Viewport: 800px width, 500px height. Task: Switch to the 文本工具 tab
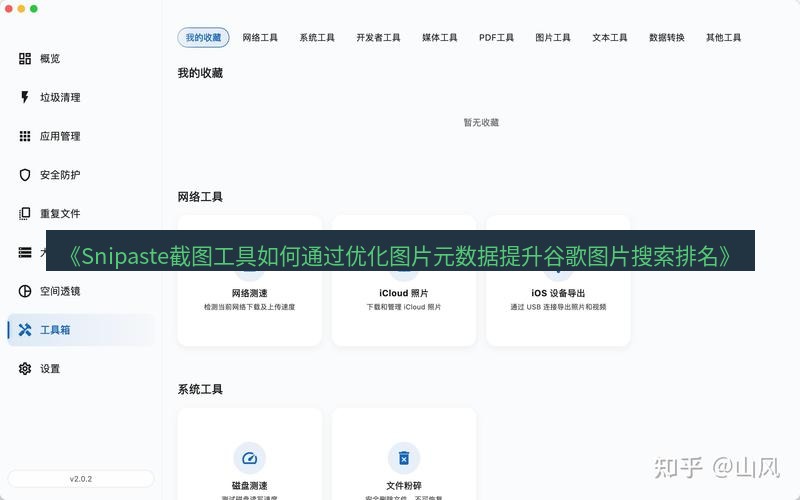click(x=609, y=38)
